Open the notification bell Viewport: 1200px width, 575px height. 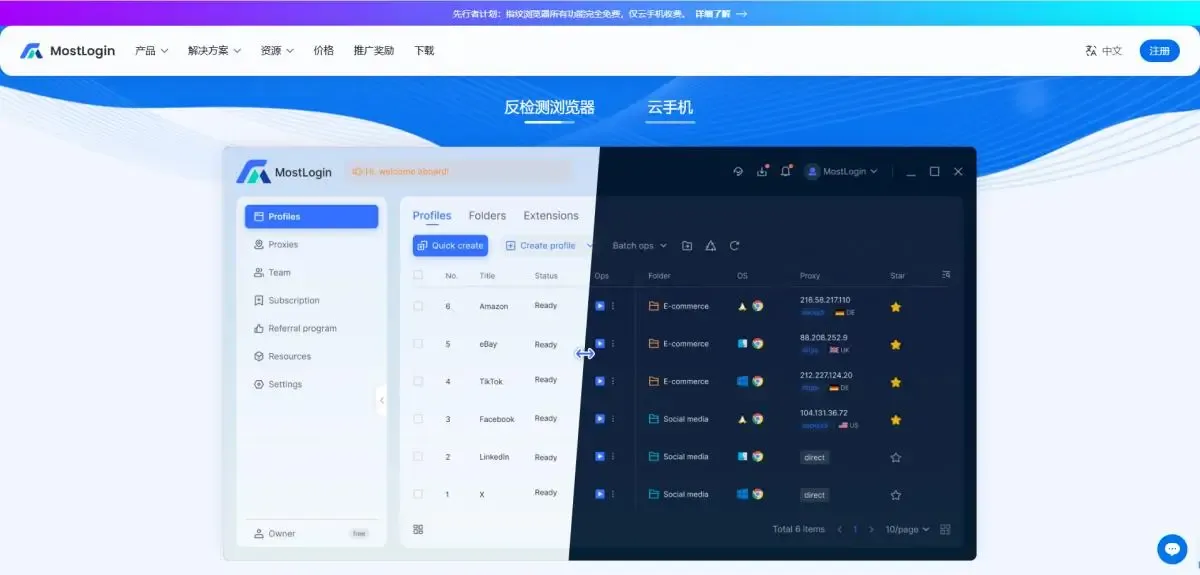pyautogui.click(x=786, y=172)
